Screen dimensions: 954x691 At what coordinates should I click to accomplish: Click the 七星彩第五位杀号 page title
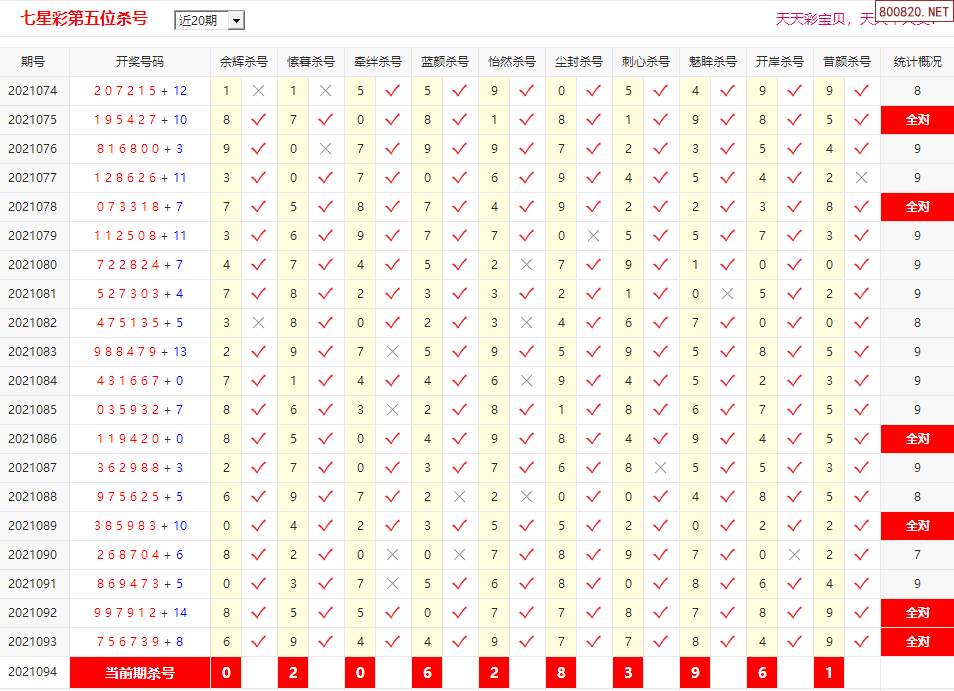point(84,18)
